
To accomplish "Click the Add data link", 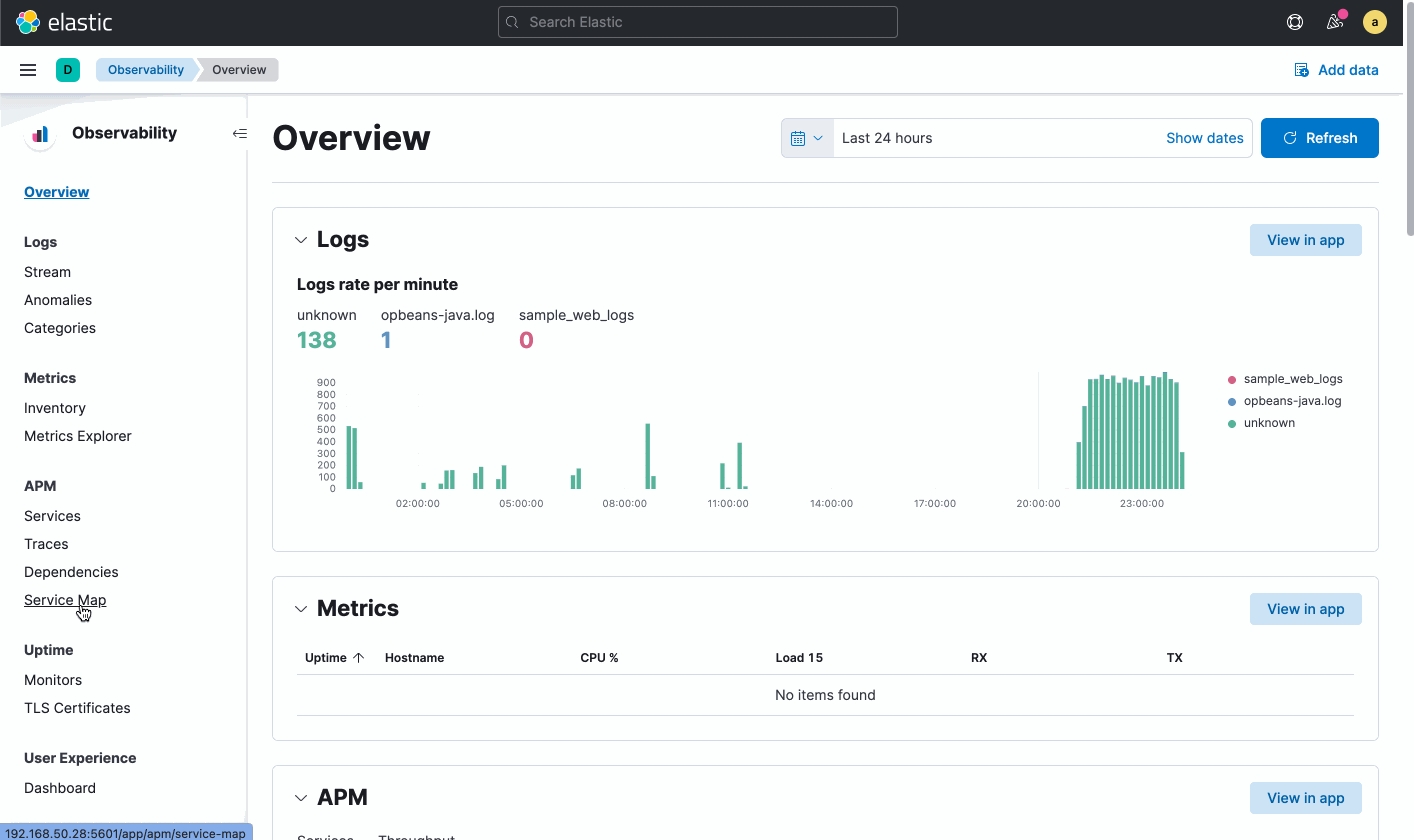I will pos(1336,70).
